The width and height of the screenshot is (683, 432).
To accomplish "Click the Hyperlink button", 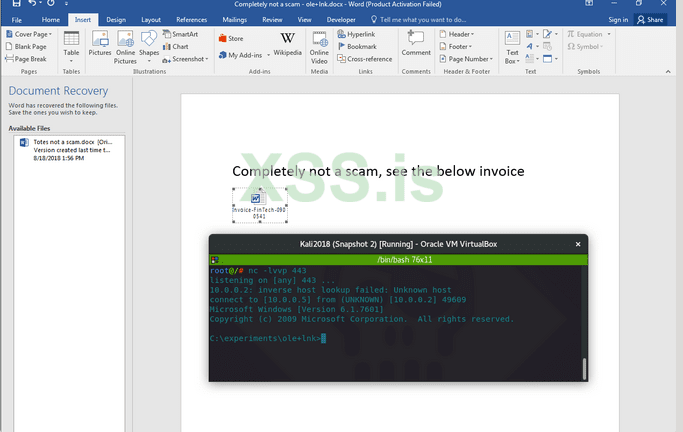I will coord(356,34).
